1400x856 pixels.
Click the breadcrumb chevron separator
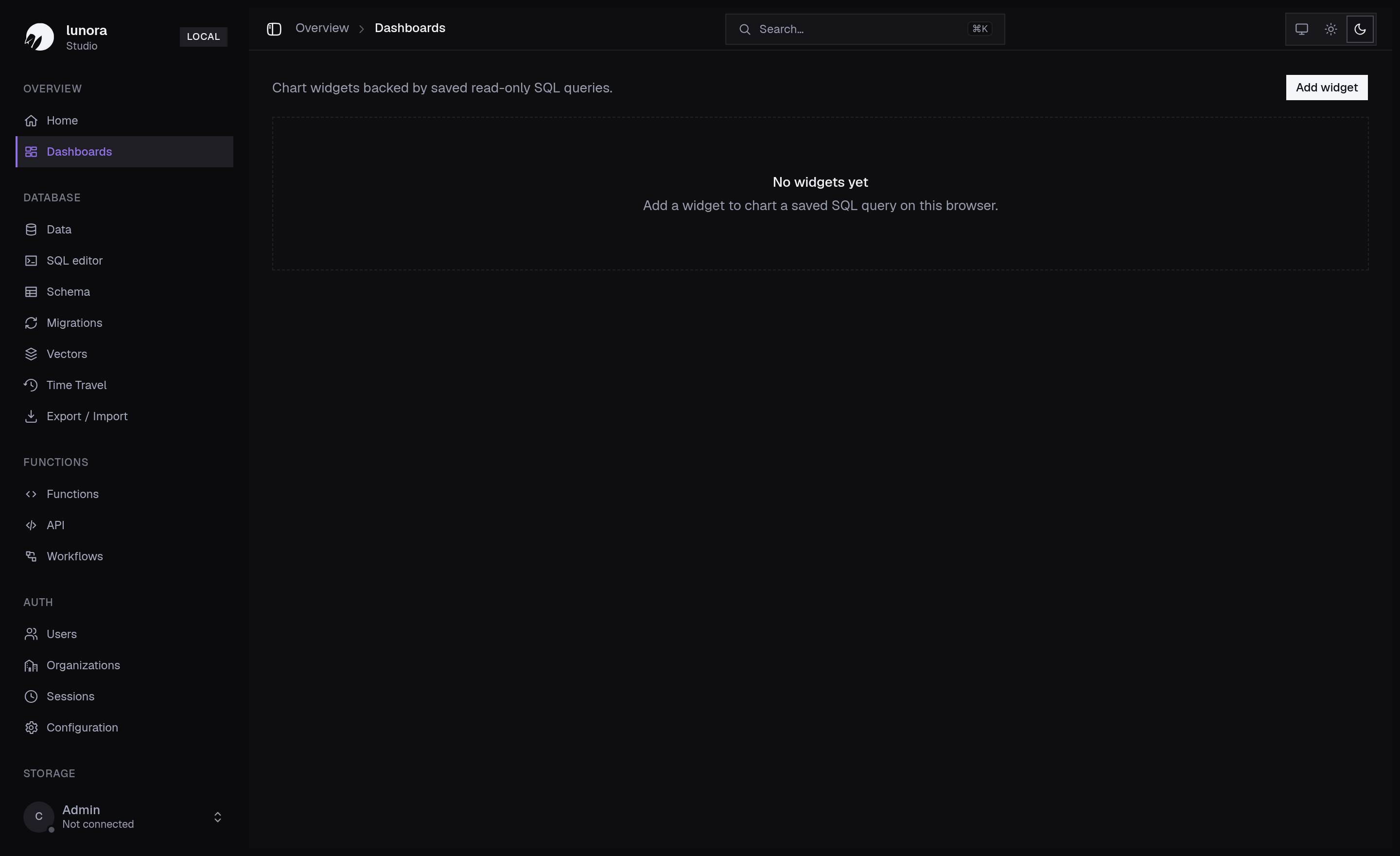tap(361, 29)
